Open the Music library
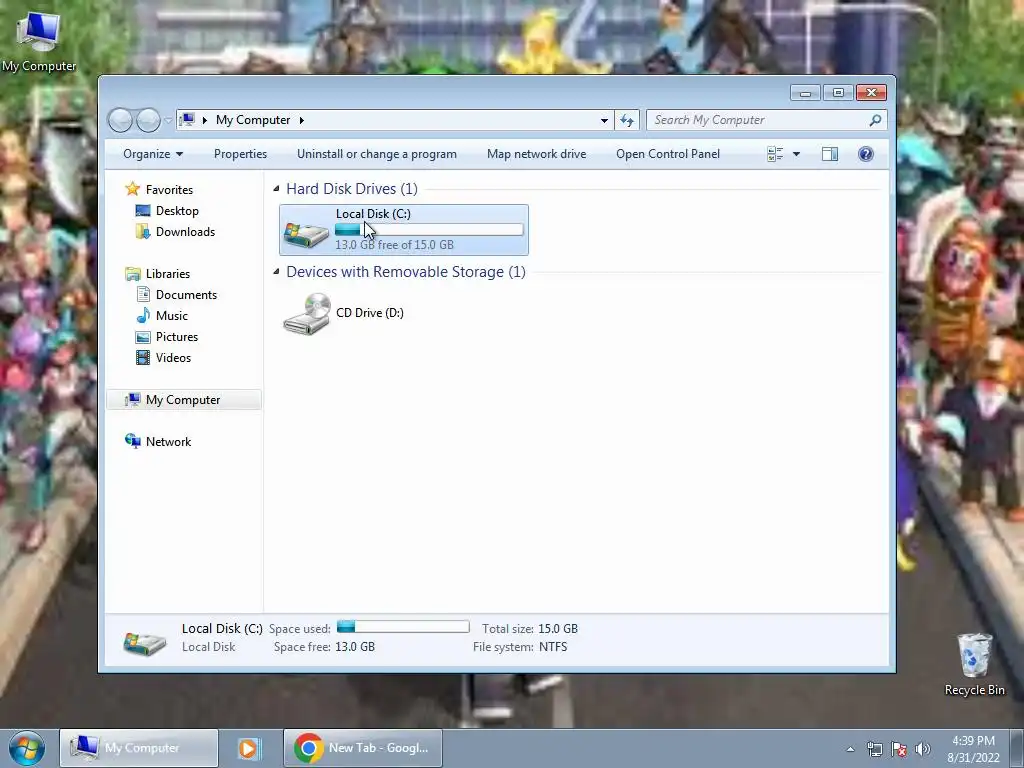This screenshot has height=768, width=1024. click(172, 316)
